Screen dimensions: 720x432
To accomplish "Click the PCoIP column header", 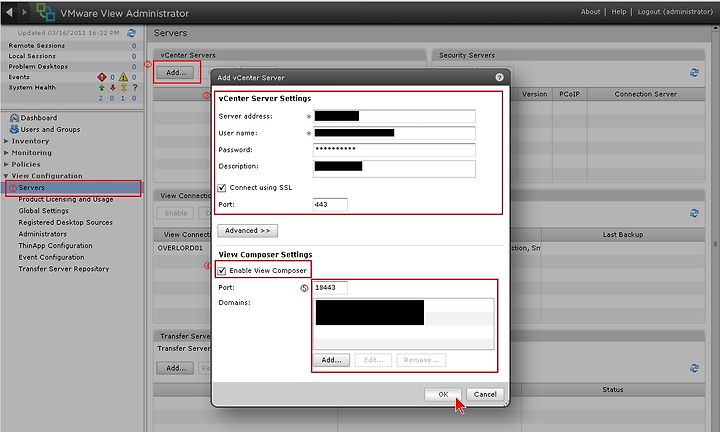I will (x=569, y=94).
